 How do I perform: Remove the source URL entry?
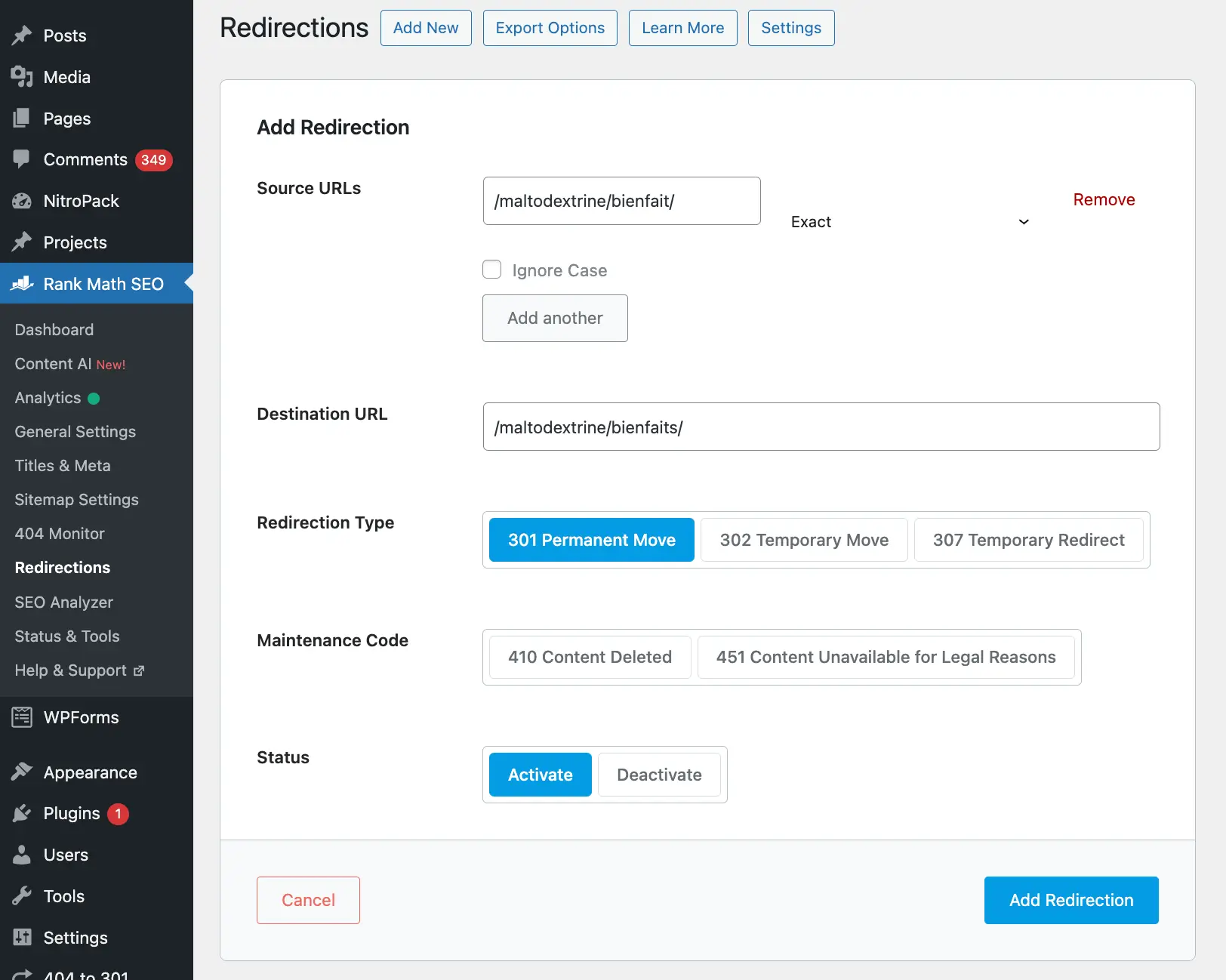click(1104, 199)
